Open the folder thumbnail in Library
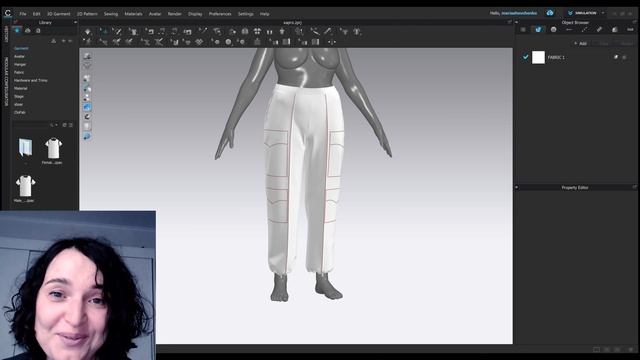 click(25, 147)
